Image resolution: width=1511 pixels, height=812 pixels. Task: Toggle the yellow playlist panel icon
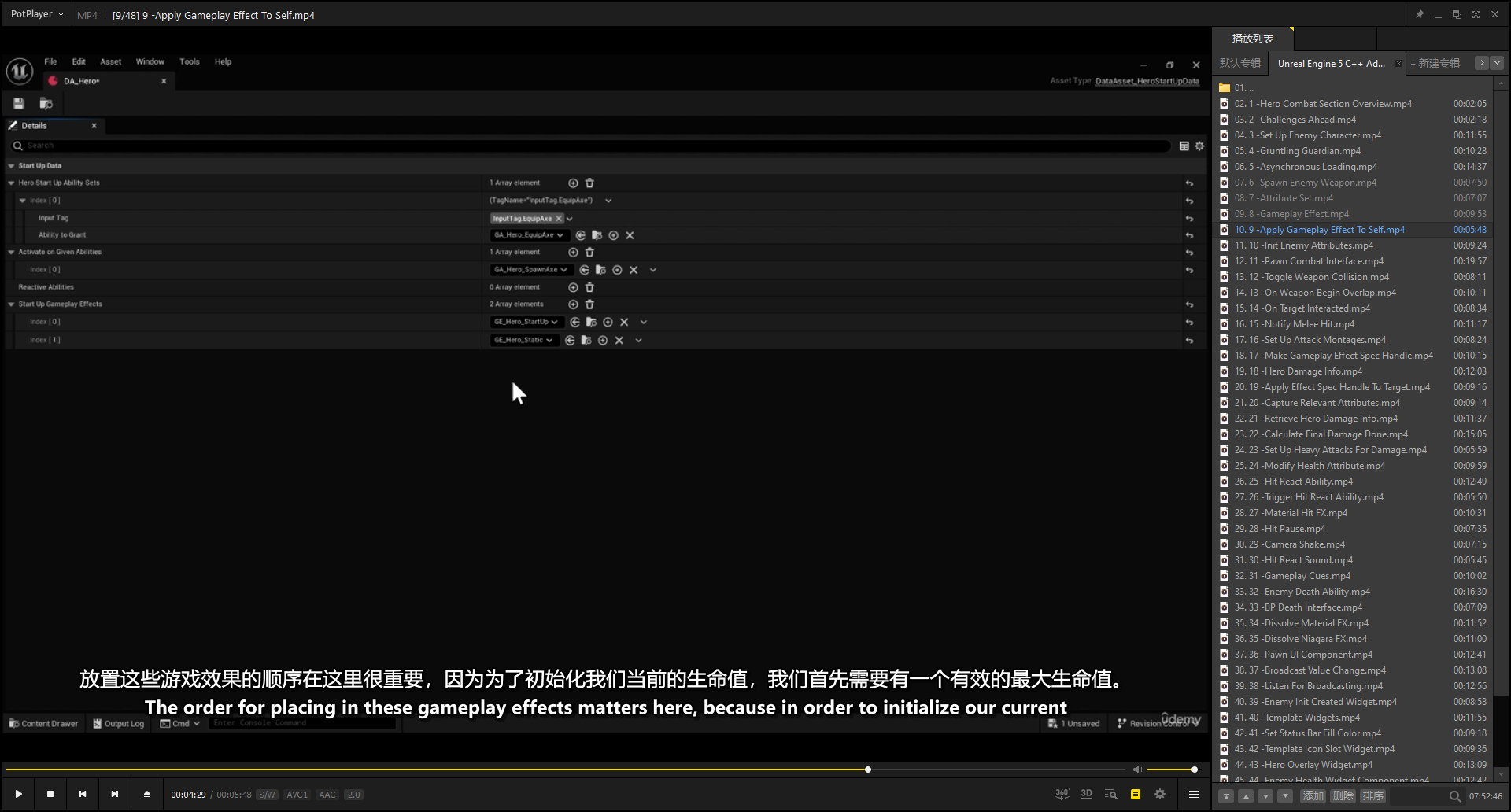tap(1136, 794)
